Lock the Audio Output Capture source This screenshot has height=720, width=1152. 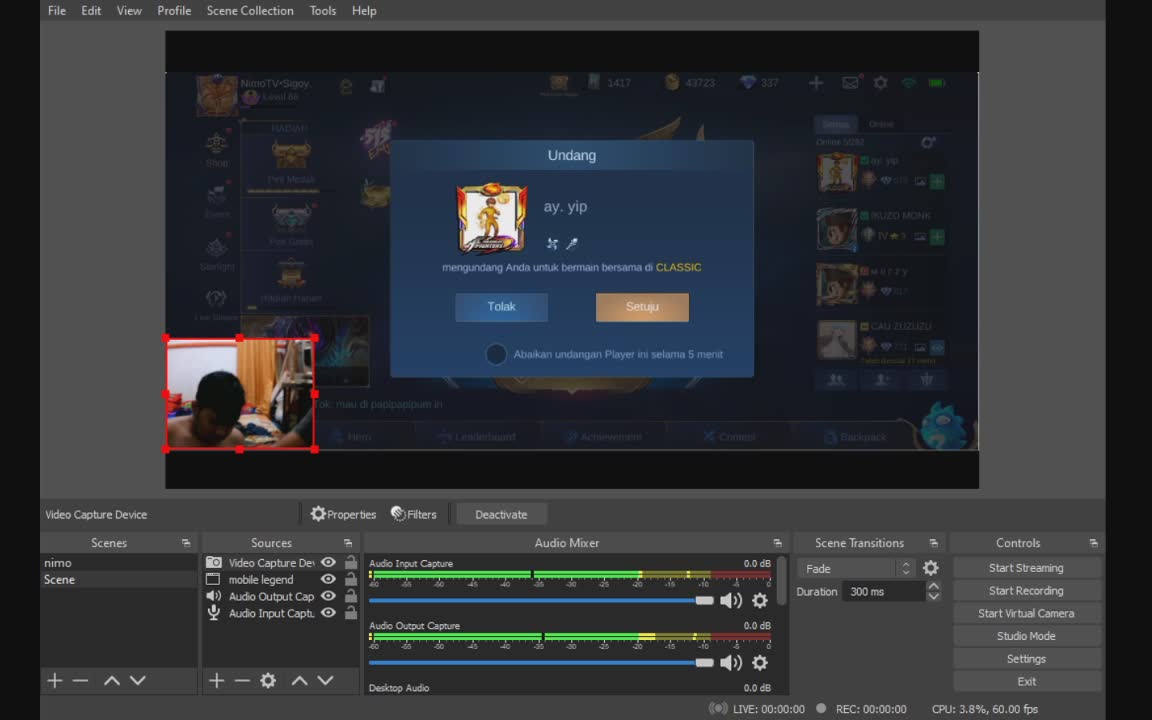click(350, 597)
